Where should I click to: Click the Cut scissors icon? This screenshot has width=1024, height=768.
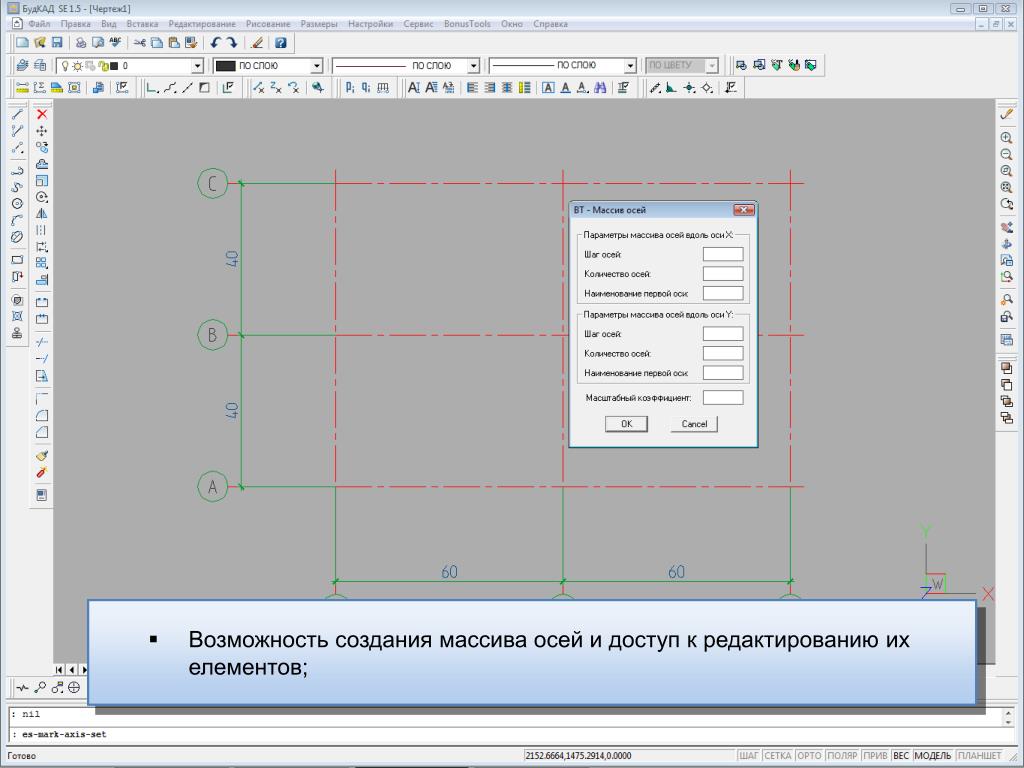coord(140,42)
